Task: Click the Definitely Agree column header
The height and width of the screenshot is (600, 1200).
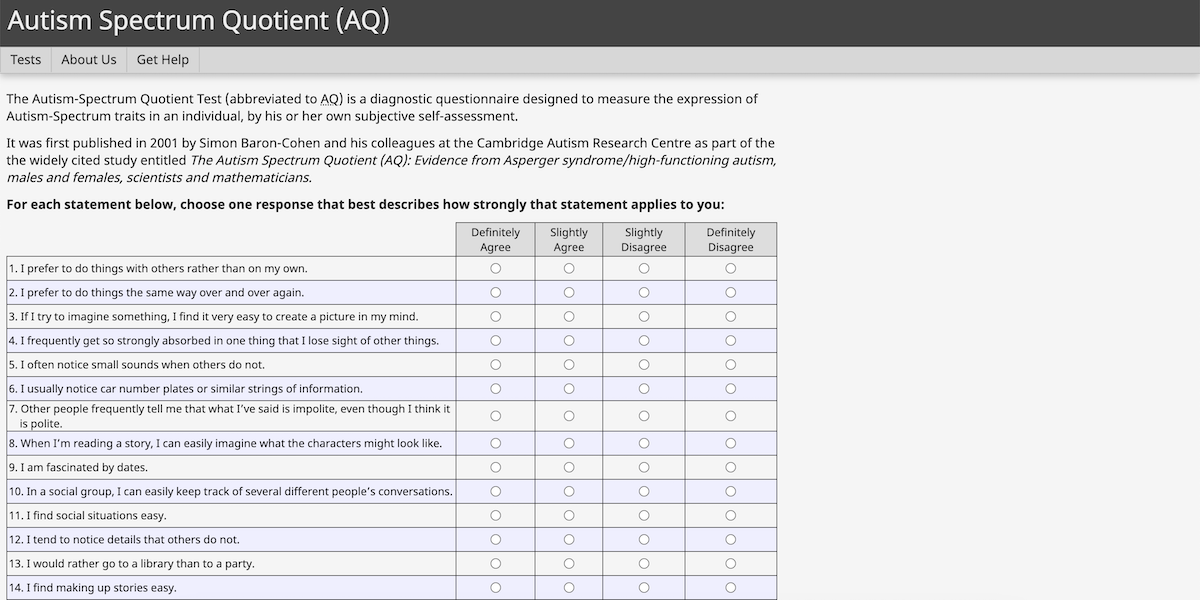Action: tap(495, 239)
